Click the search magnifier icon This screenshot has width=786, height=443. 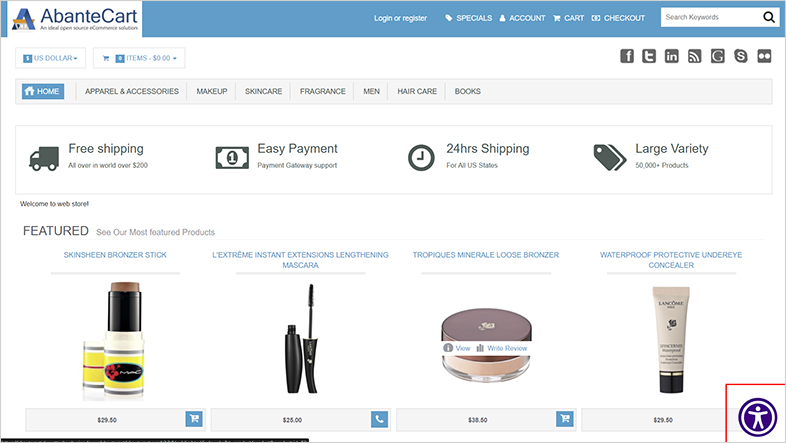pos(768,18)
